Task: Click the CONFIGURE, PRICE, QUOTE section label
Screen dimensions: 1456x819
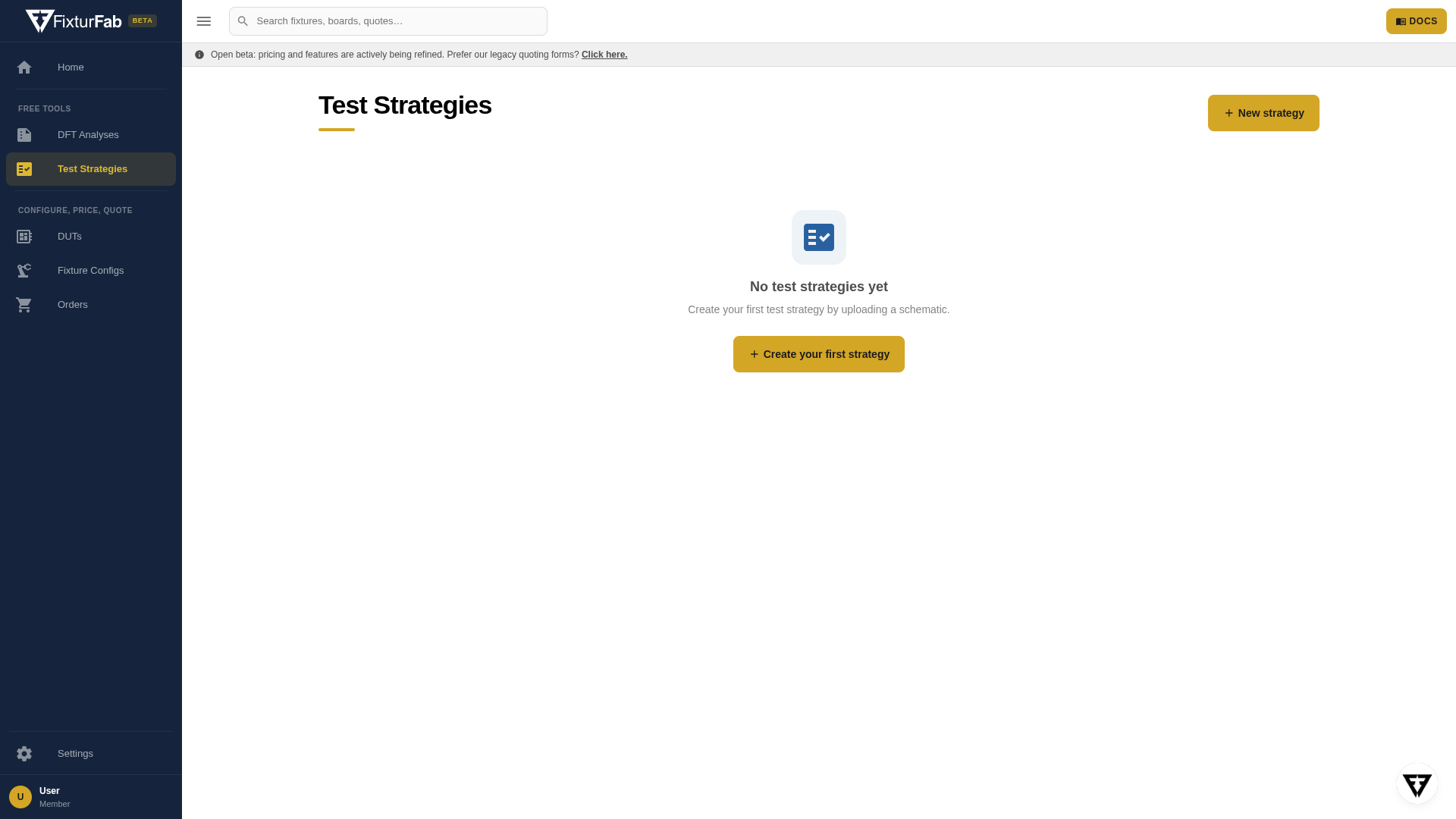Action: point(75,211)
